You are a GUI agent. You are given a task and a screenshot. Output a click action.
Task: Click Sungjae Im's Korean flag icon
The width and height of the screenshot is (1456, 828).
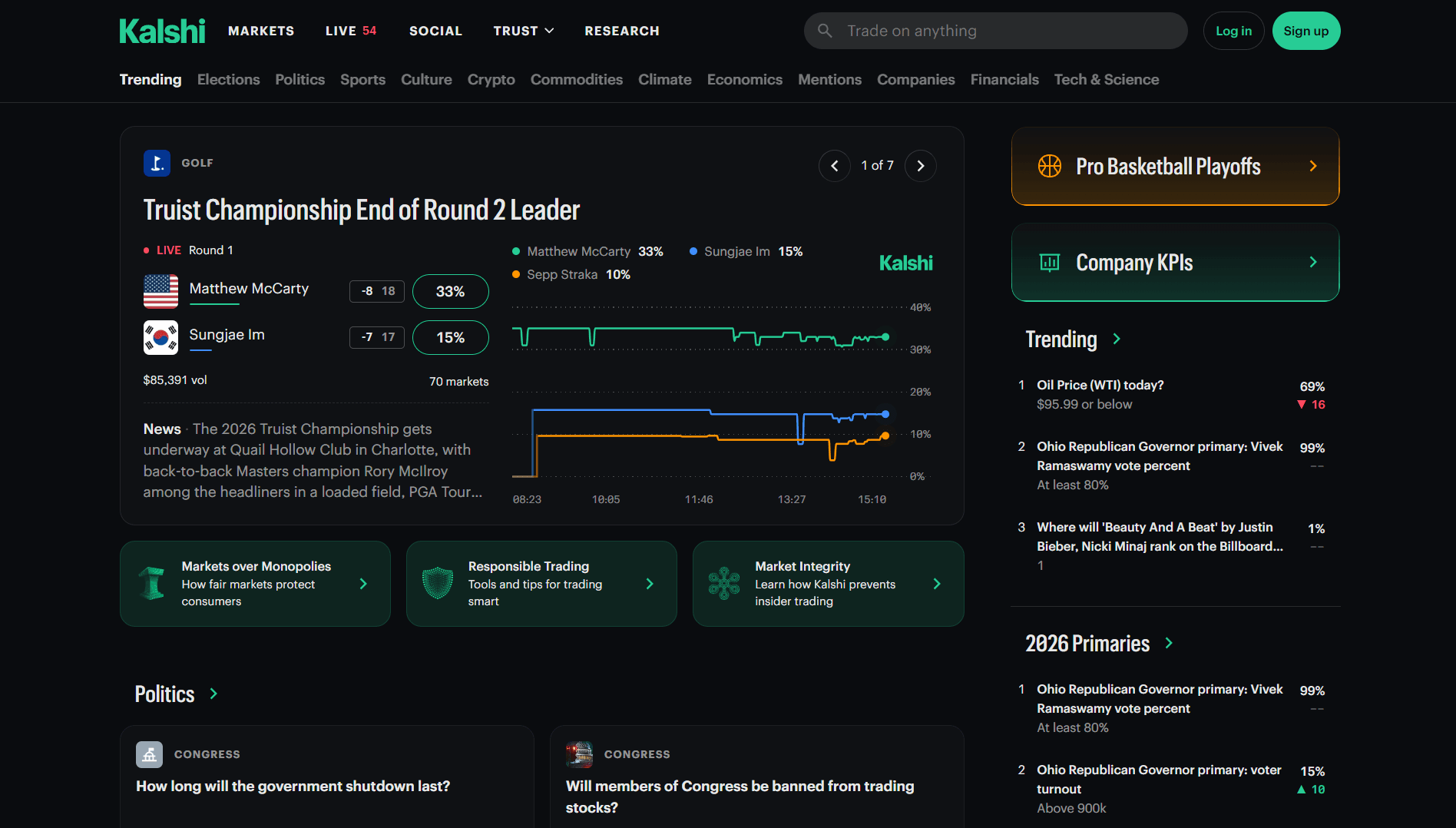tap(160, 337)
